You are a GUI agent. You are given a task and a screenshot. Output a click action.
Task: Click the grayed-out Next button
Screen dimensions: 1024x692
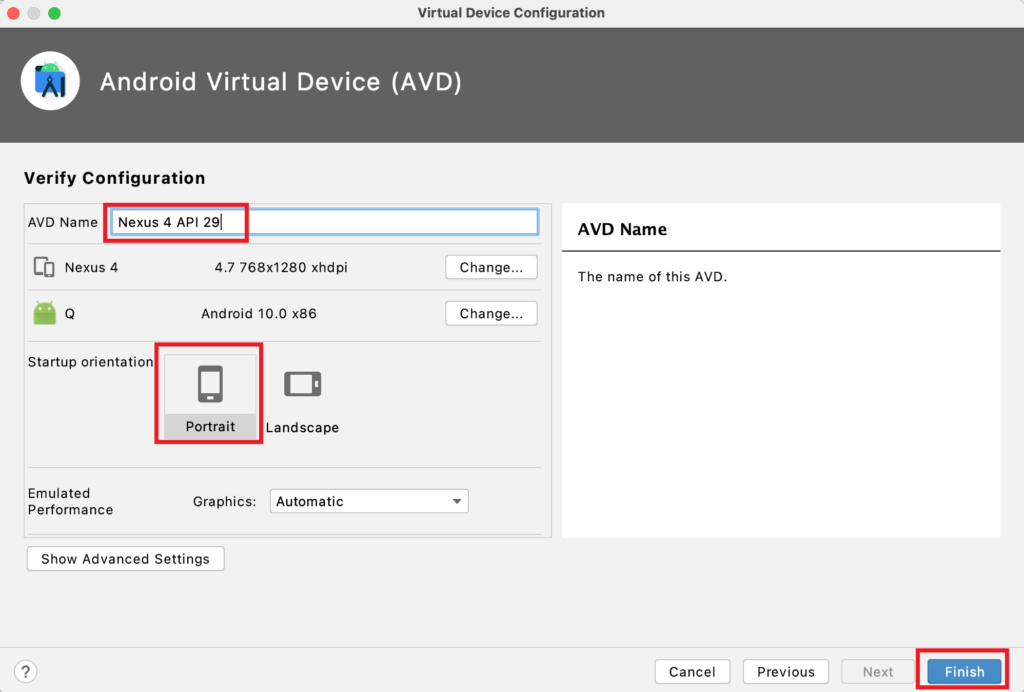tap(878, 672)
